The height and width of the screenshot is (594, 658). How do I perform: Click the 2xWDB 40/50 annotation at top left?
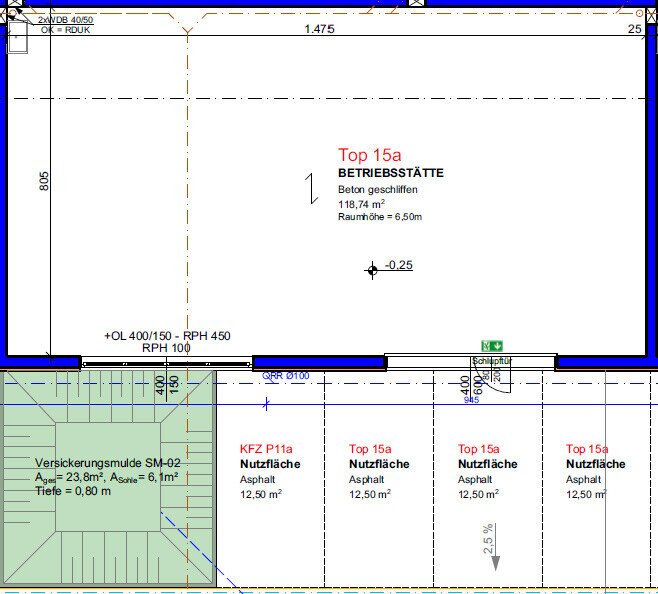[64, 19]
